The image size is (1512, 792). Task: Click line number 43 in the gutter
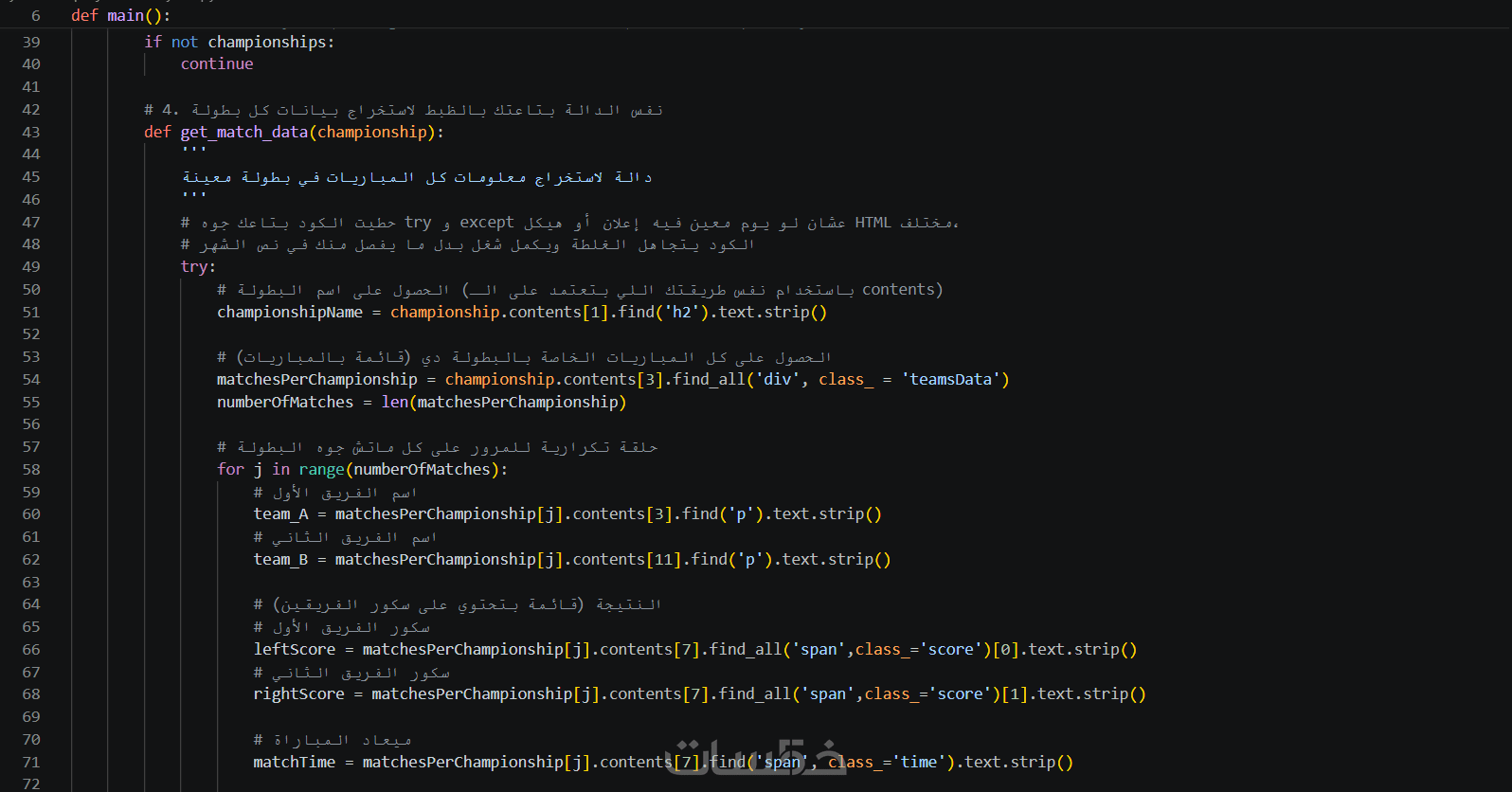click(31, 132)
